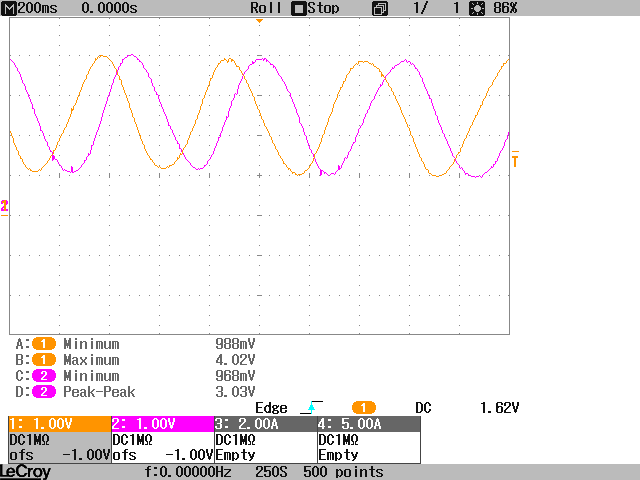Viewport: 640px width, 480px height.
Task: Click the Roll mode label
Action: point(266,8)
